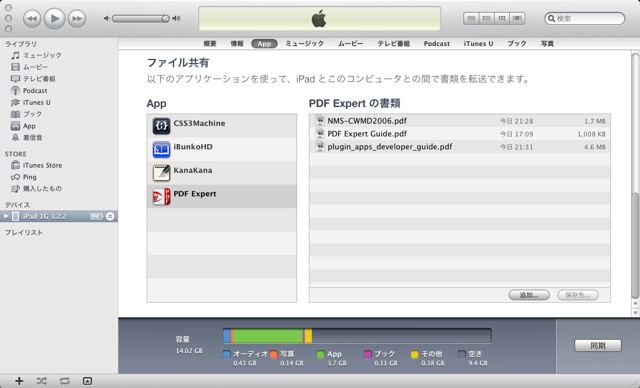The image size is (640, 388).
Task: Expand the iPad device disclosure triangle
Action: (6, 216)
